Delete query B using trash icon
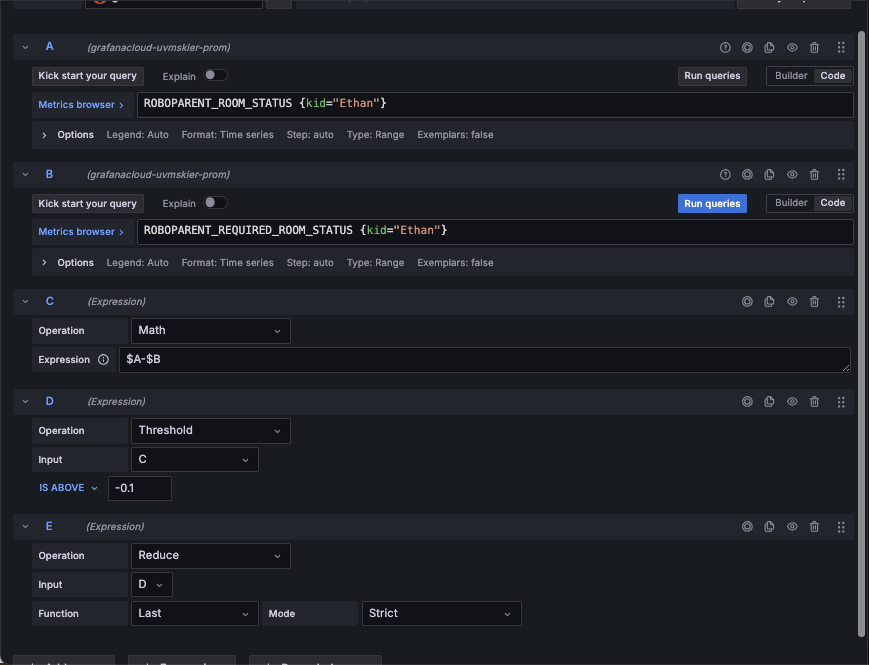869x665 pixels. point(814,174)
